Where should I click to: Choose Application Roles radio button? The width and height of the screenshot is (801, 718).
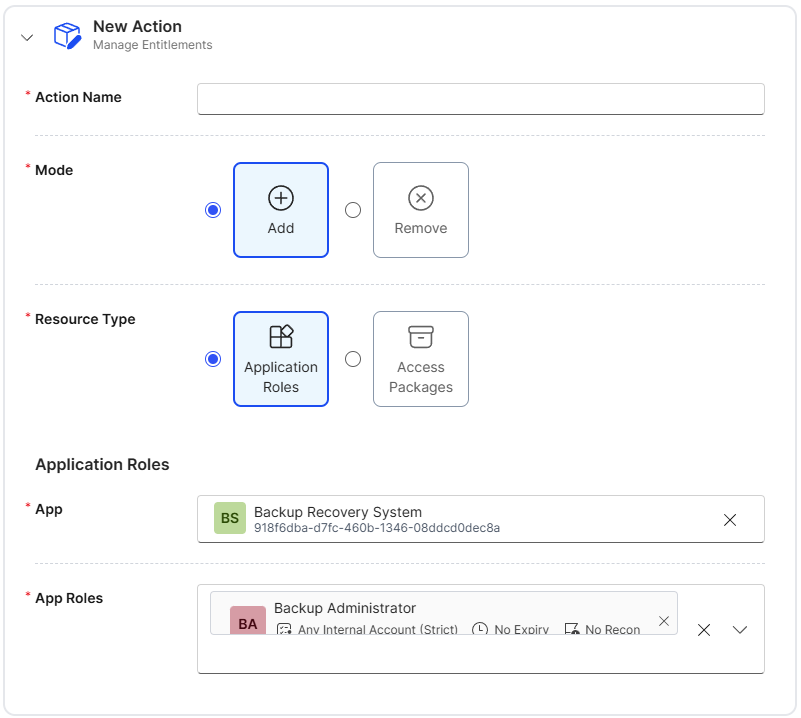tap(212, 359)
